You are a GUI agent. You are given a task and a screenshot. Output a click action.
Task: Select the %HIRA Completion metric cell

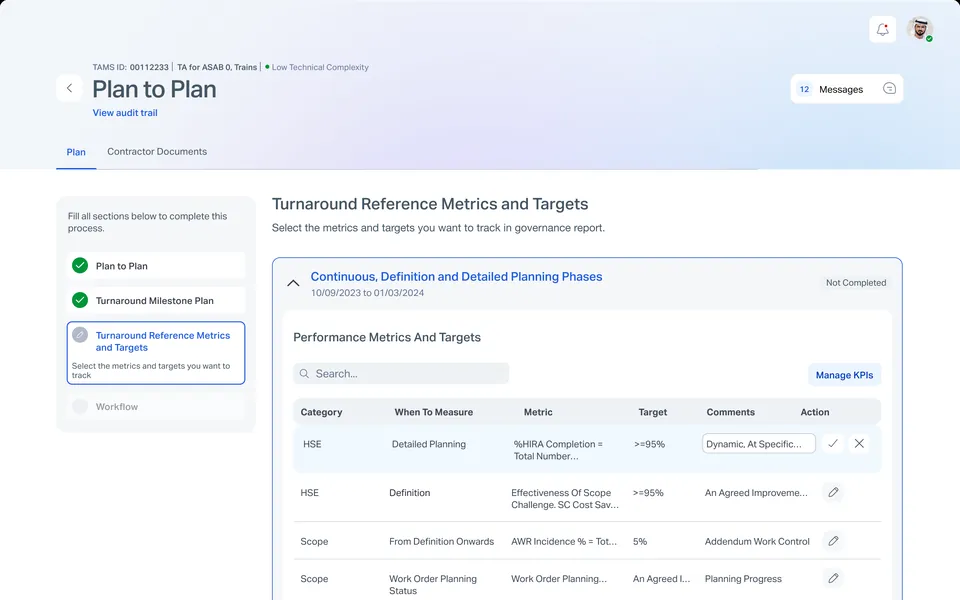(x=558, y=450)
